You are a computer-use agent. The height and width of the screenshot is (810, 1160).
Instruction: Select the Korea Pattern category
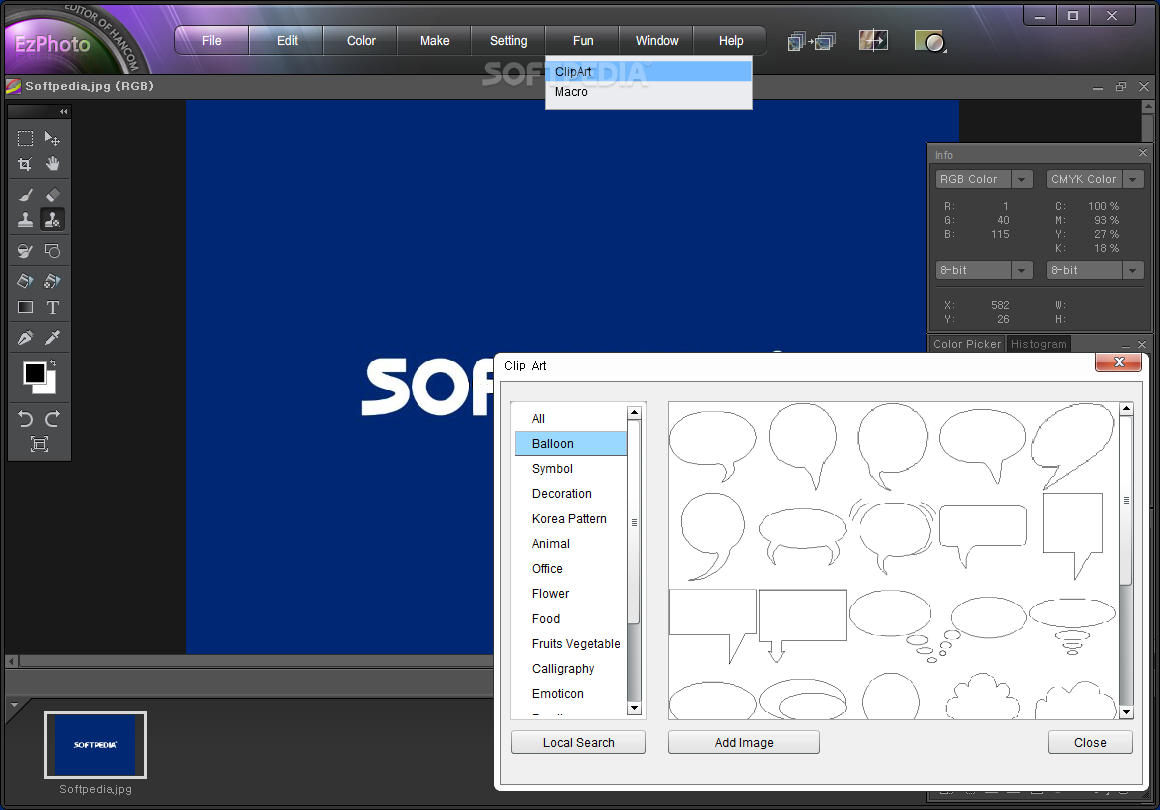tap(570, 519)
